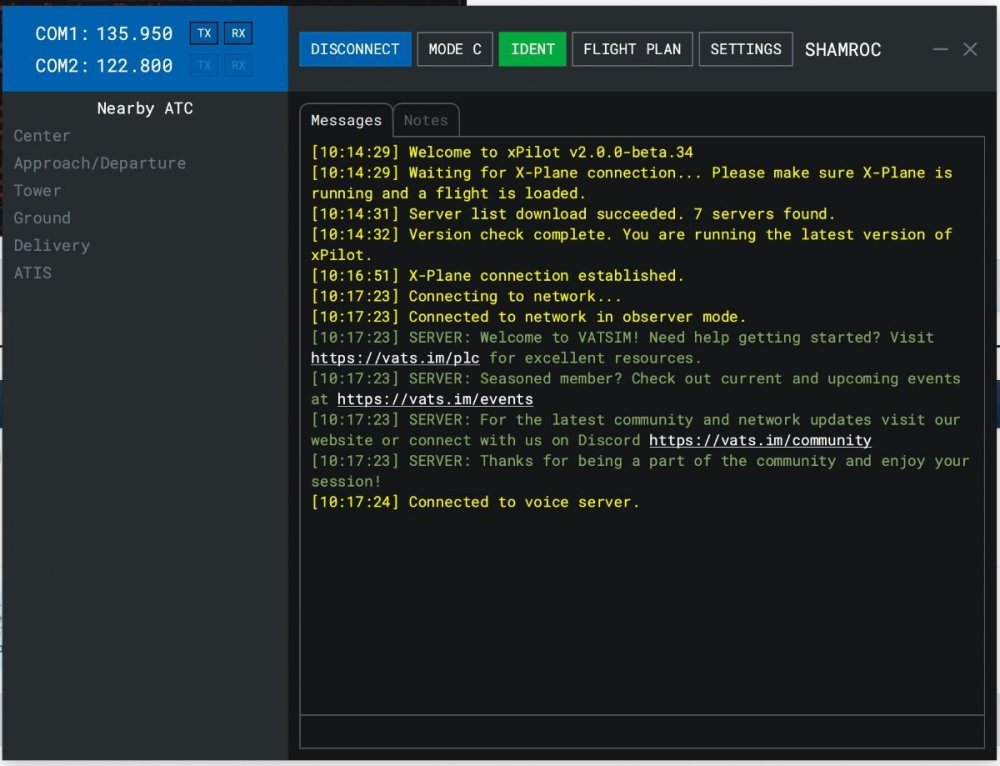Open the SETTINGS window

[745, 49]
